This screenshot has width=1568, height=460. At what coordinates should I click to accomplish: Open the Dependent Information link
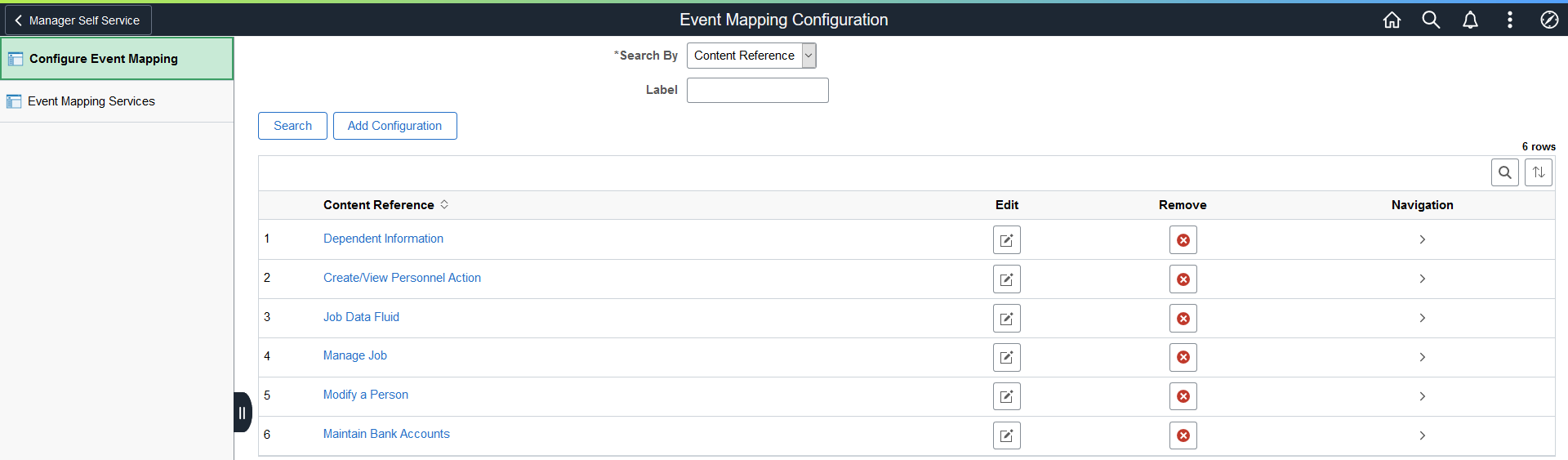point(383,239)
